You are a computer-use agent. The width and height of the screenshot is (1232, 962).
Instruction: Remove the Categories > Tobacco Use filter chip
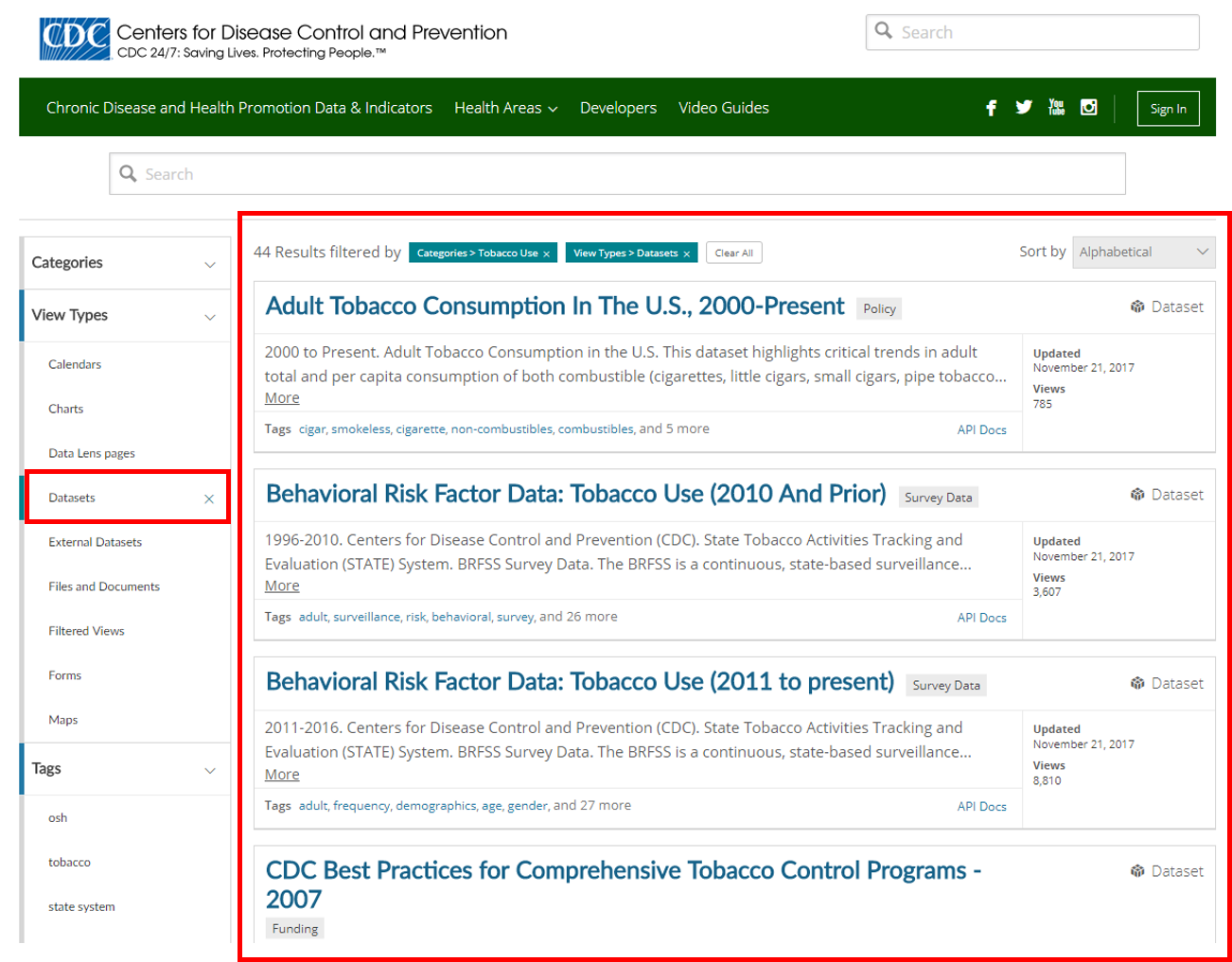[x=546, y=254]
